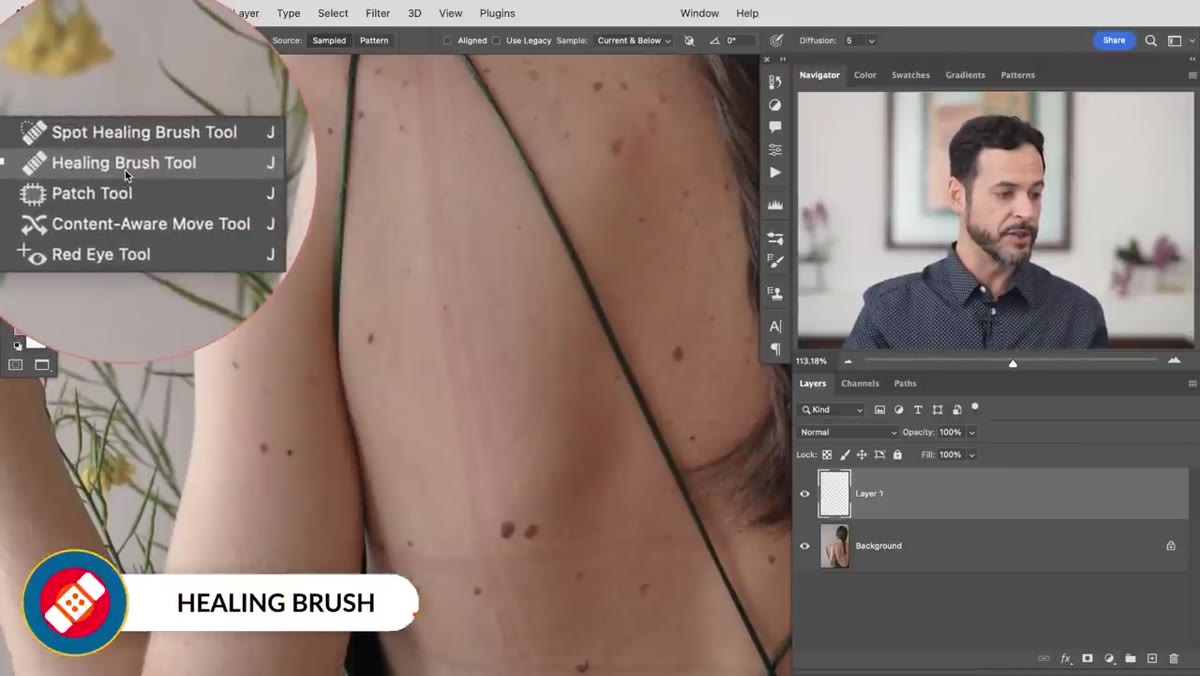Open the Brushes panel icon
The height and width of the screenshot is (676, 1200).
click(775, 261)
